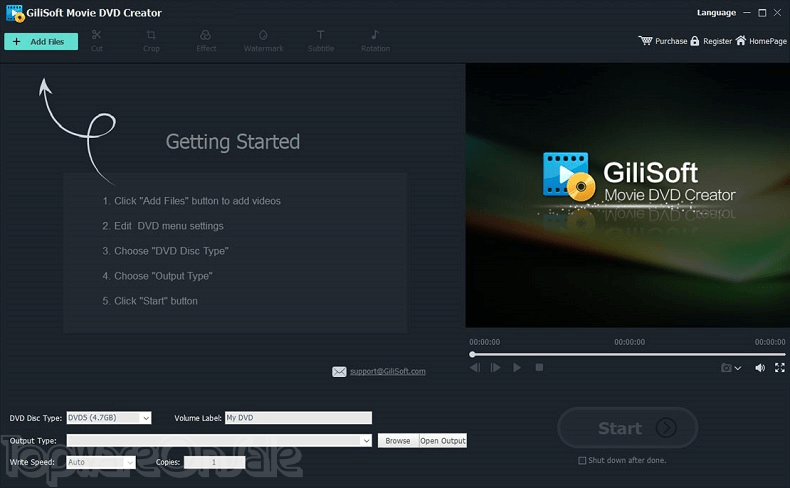Screen dimensions: 790x488
Task: Open the Language menu
Action: (716, 13)
